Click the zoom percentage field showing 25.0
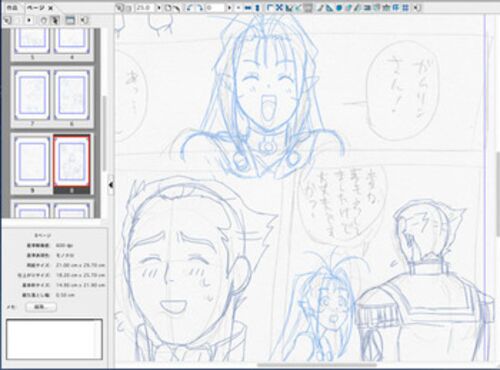500x370 pixels. point(145,8)
